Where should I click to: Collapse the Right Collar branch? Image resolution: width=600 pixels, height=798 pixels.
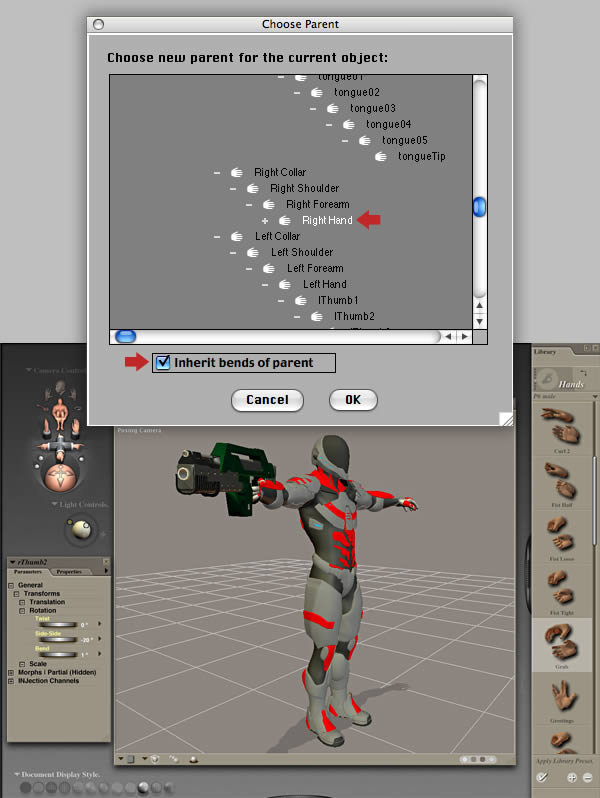217,173
